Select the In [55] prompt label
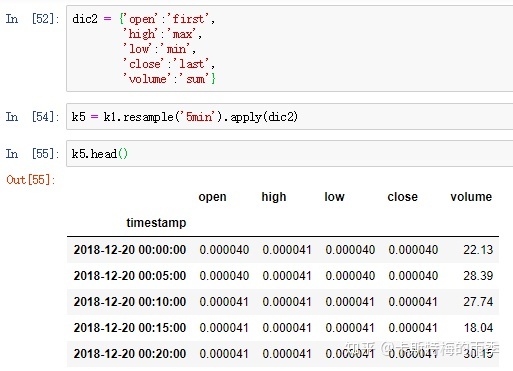 [32, 154]
